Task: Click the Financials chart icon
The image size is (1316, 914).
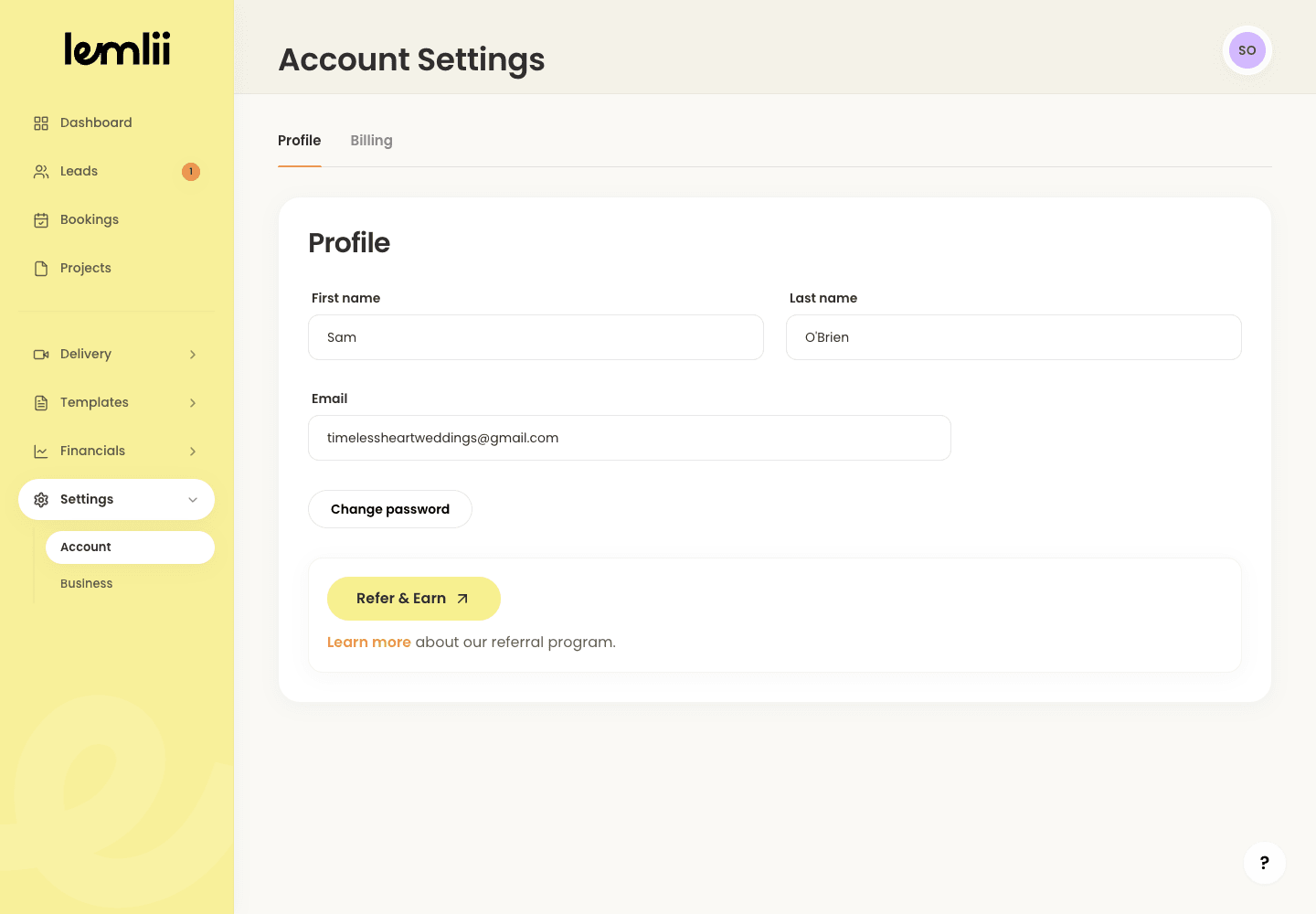Action: pos(41,452)
